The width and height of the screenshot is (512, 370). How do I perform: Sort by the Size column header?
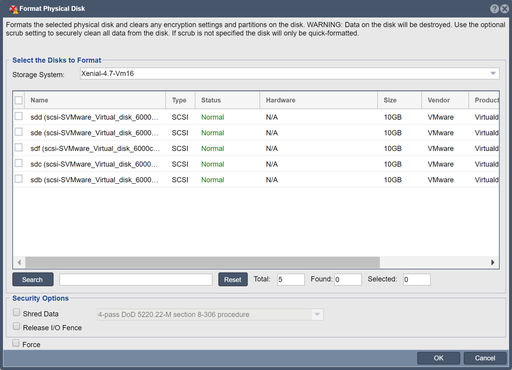[399, 100]
